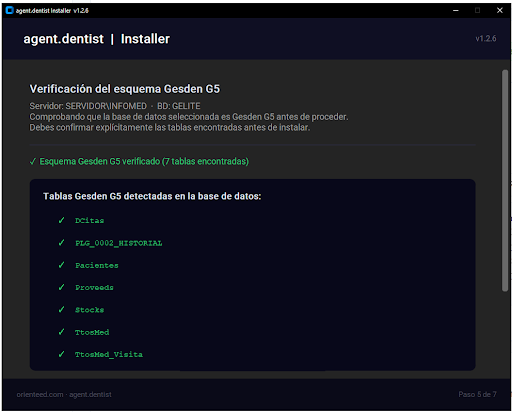Screen dimensions: 512x412
Task: Click the checkmark next to TtosMed
Action: pos(61,332)
